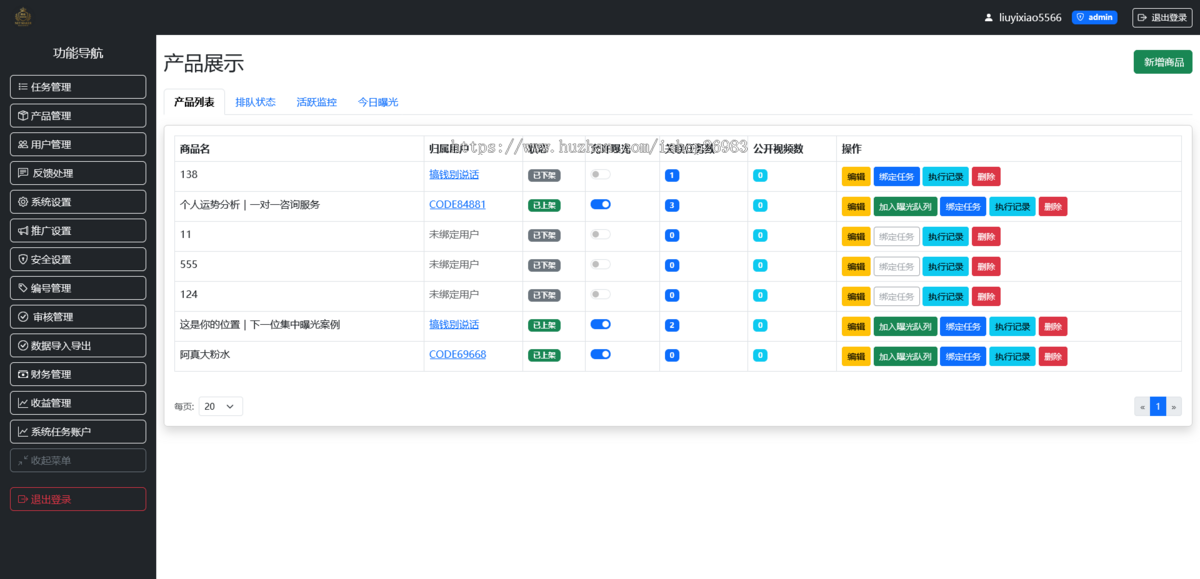Click the site logo at top left
Screen dimensions: 1200x579
pyautogui.click(x=23, y=17)
